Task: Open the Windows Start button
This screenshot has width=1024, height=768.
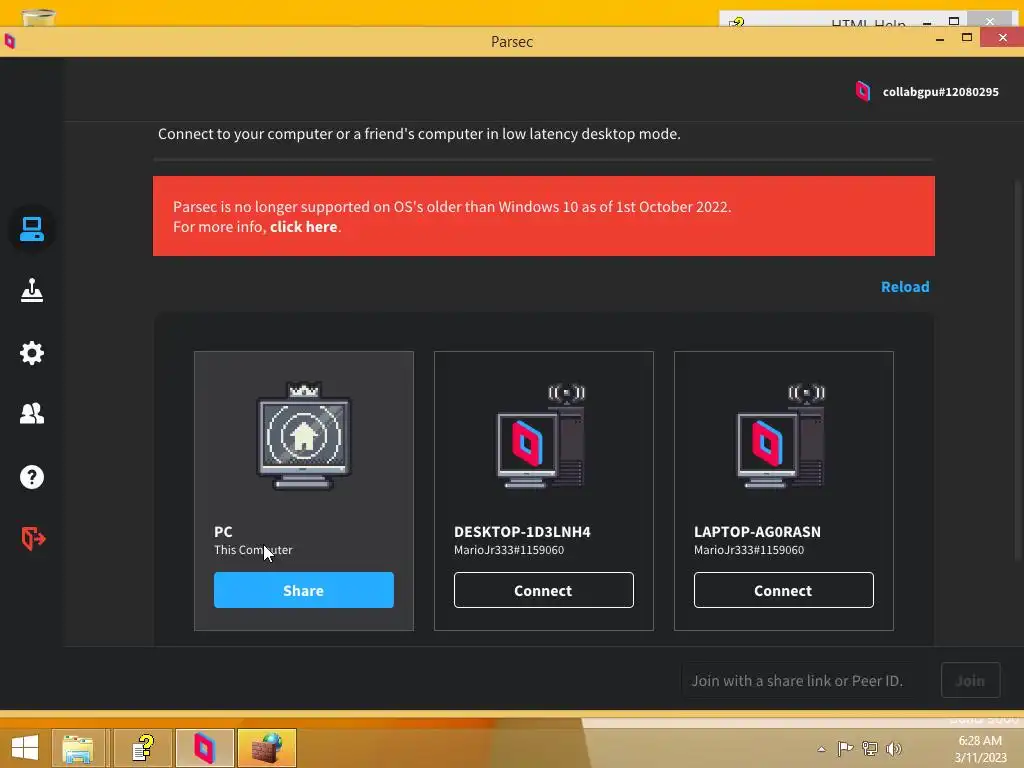Action: 25,748
